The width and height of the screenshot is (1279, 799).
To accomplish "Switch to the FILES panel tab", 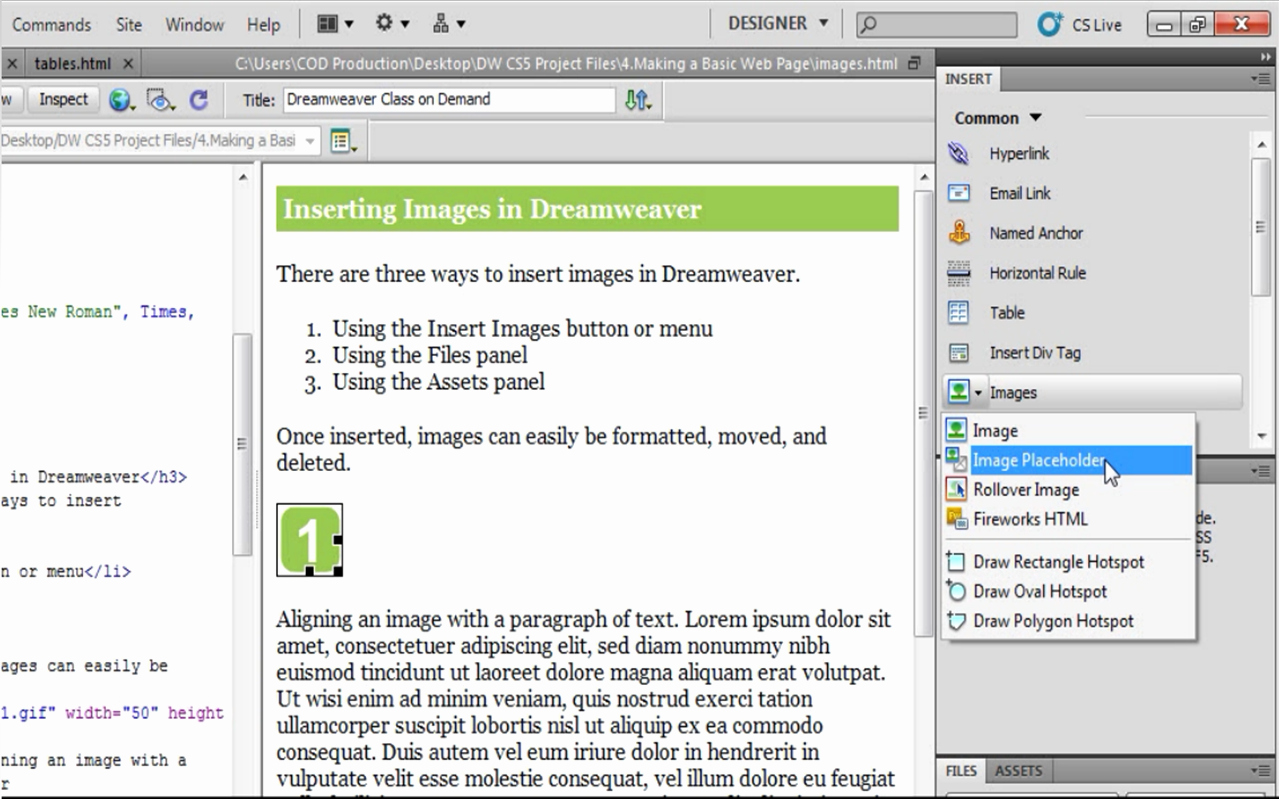I will (961, 771).
